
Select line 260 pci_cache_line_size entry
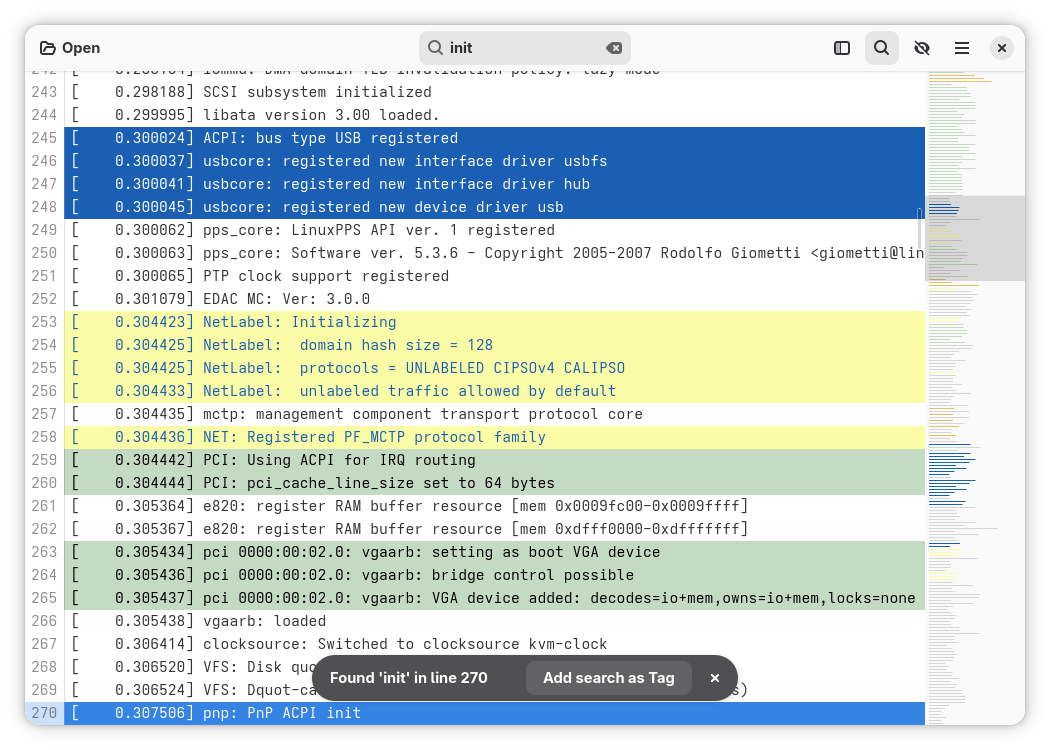pyautogui.click(x=494, y=483)
